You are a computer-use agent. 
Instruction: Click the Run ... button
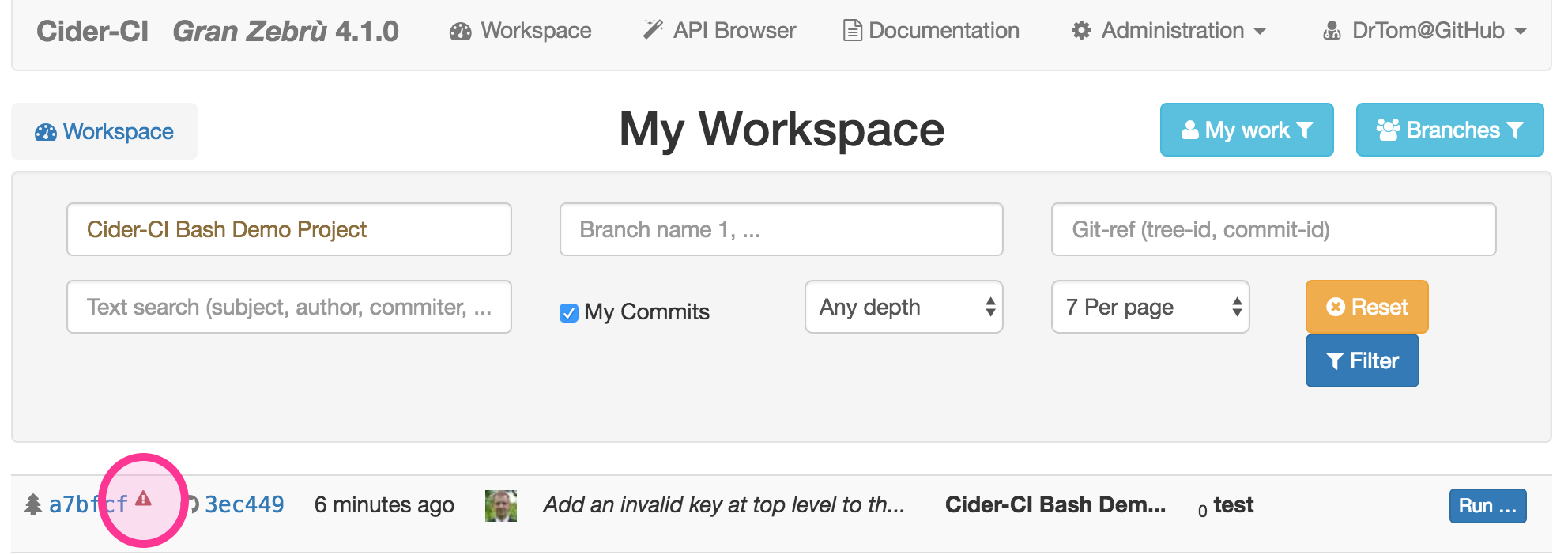point(1487,506)
